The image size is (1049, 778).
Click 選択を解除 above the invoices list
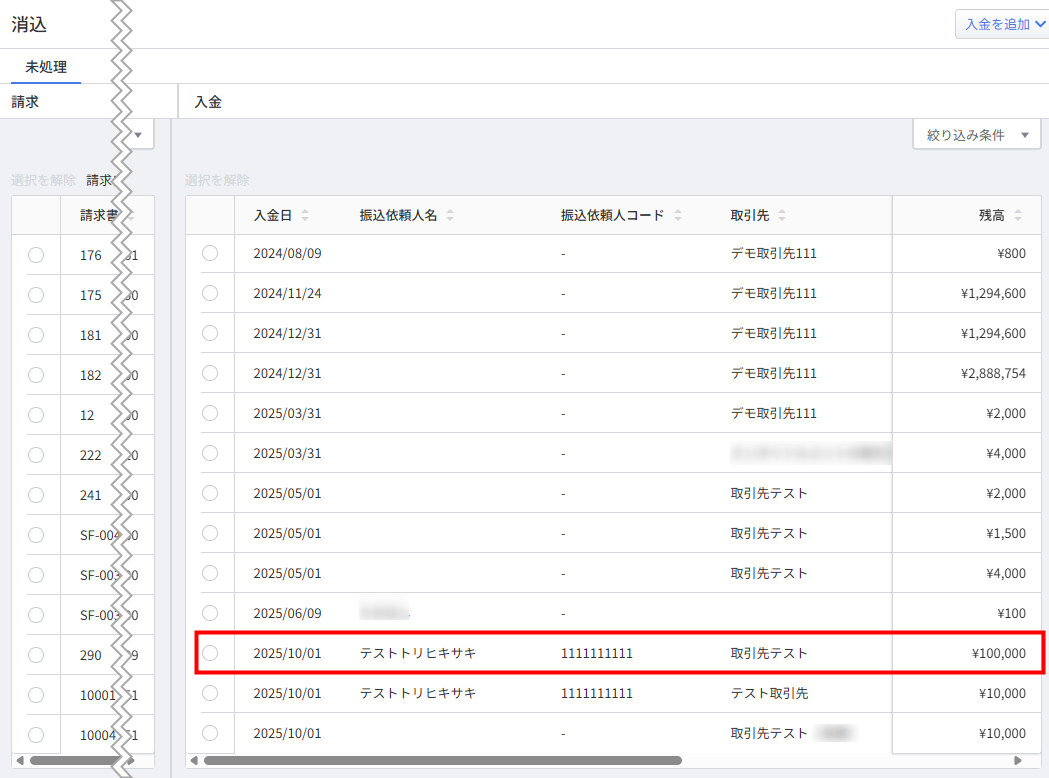[43, 180]
